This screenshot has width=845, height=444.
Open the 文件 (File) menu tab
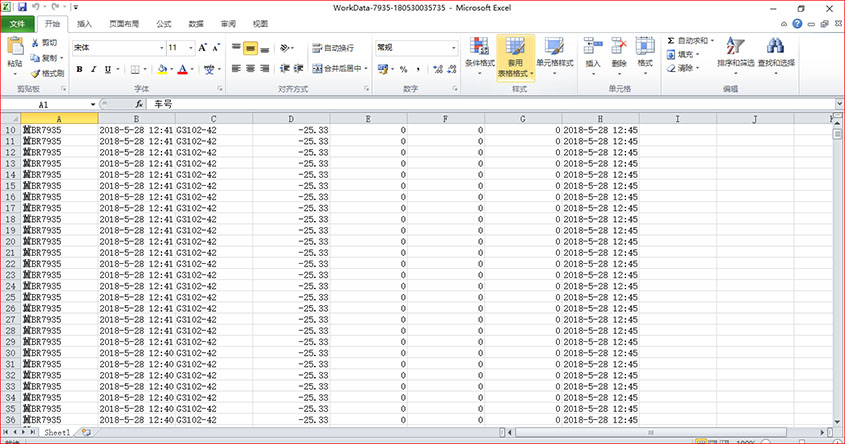click(18, 23)
